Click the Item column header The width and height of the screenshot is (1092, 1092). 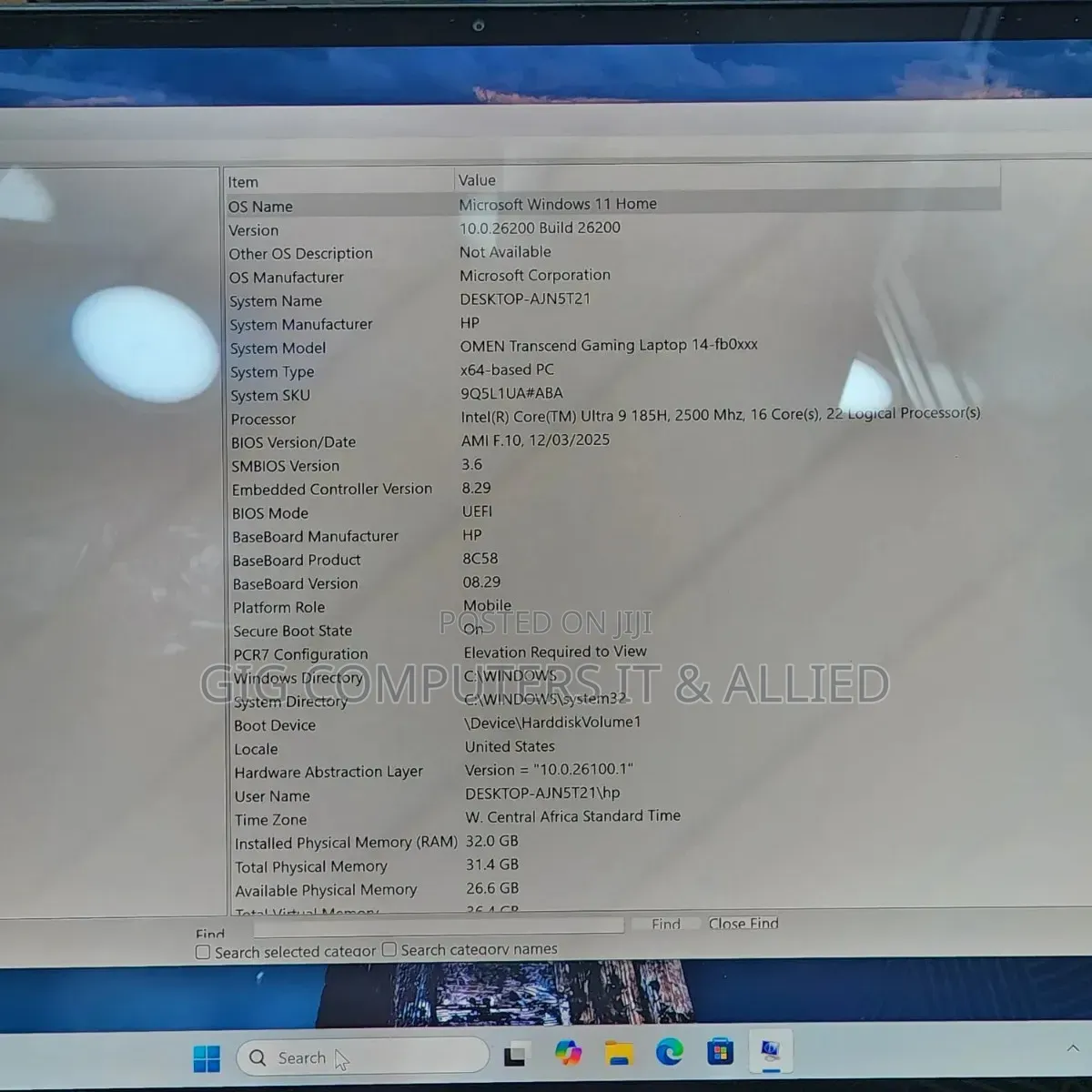339,181
